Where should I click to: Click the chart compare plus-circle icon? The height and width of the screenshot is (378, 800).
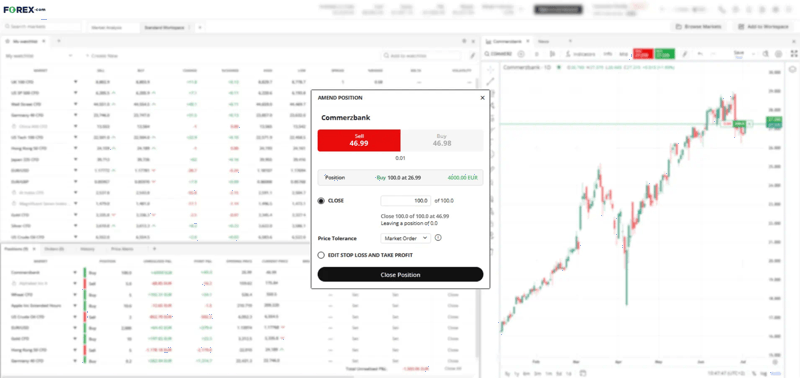click(x=521, y=54)
